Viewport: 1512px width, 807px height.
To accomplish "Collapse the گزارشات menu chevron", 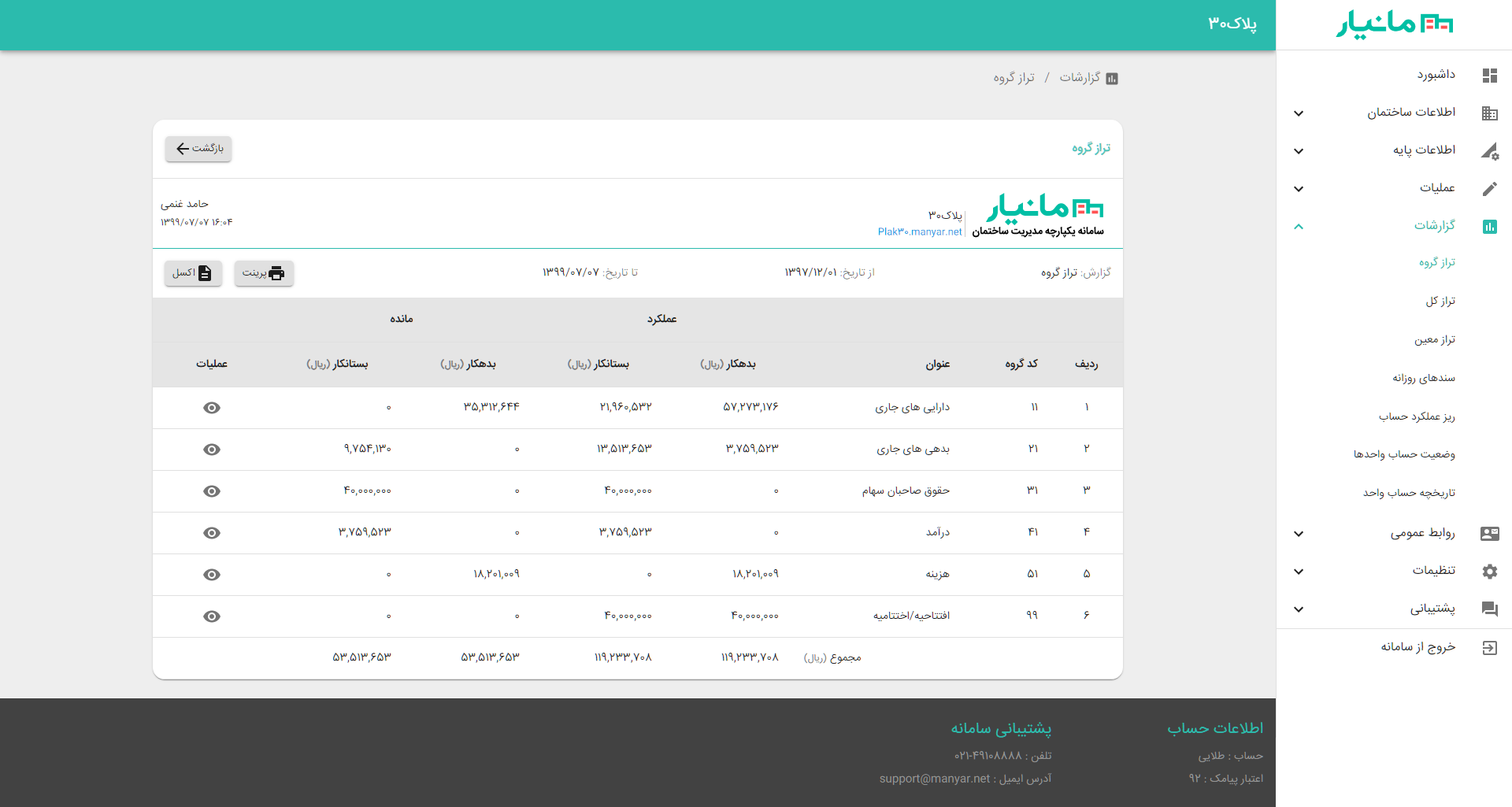I will pyautogui.click(x=1299, y=227).
